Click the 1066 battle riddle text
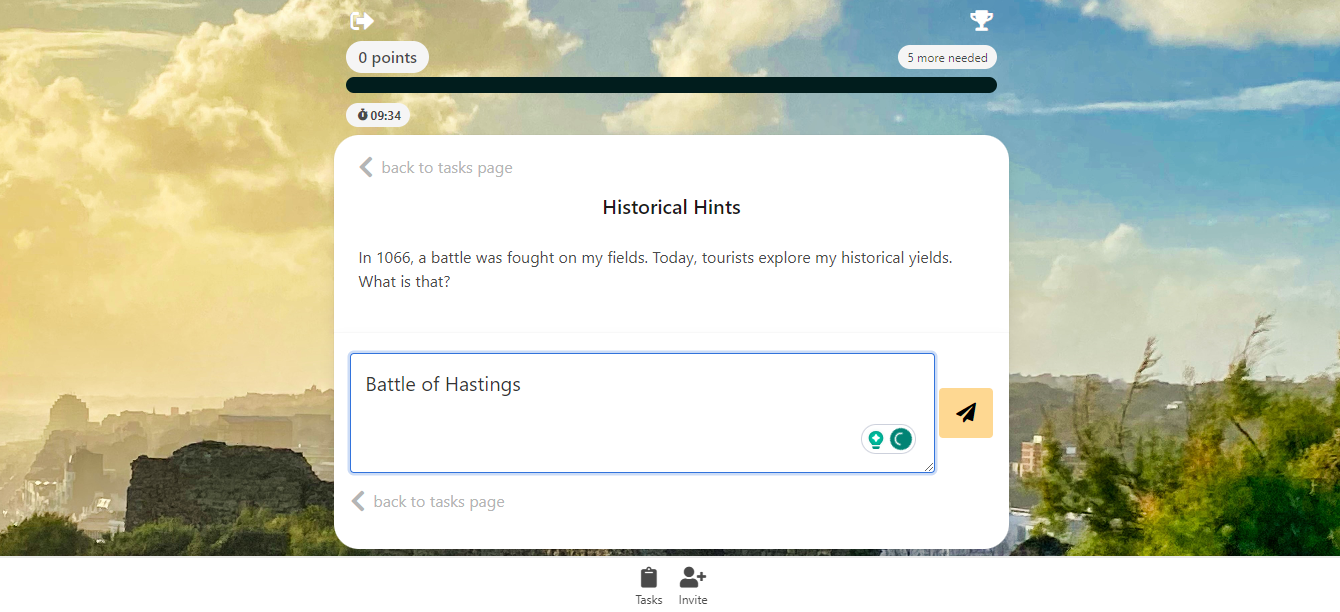Image resolution: width=1340 pixels, height=612 pixels. tap(655, 270)
